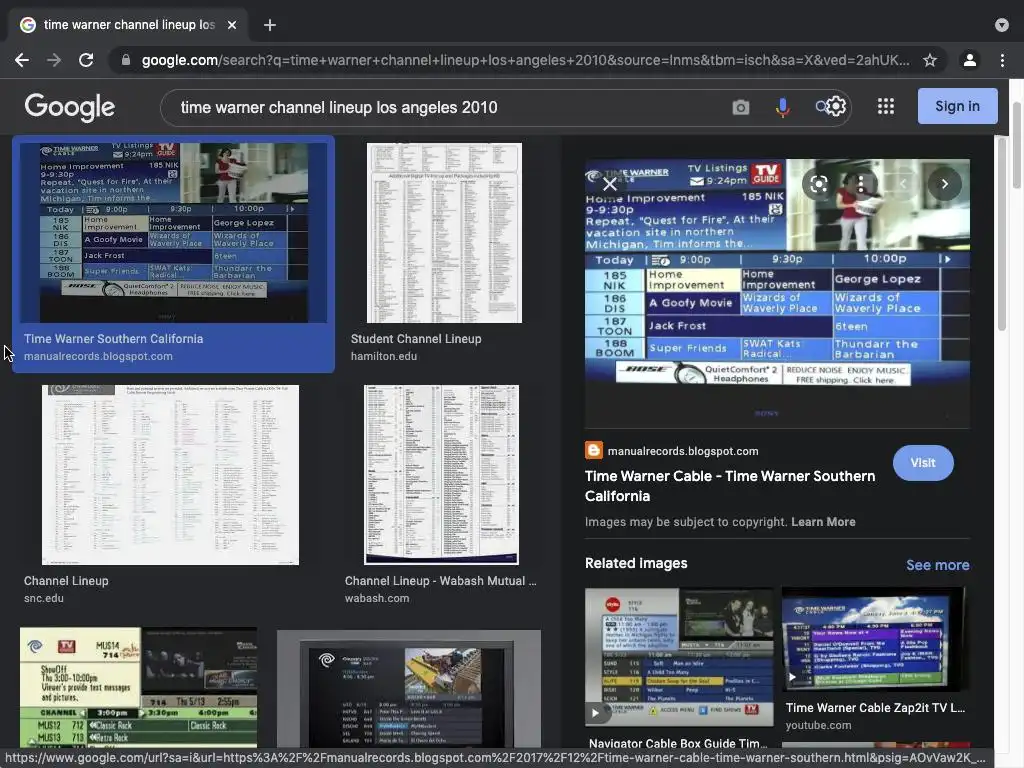Close the image preview panel
This screenshot has height=768, width=1024.
(609, 184)
